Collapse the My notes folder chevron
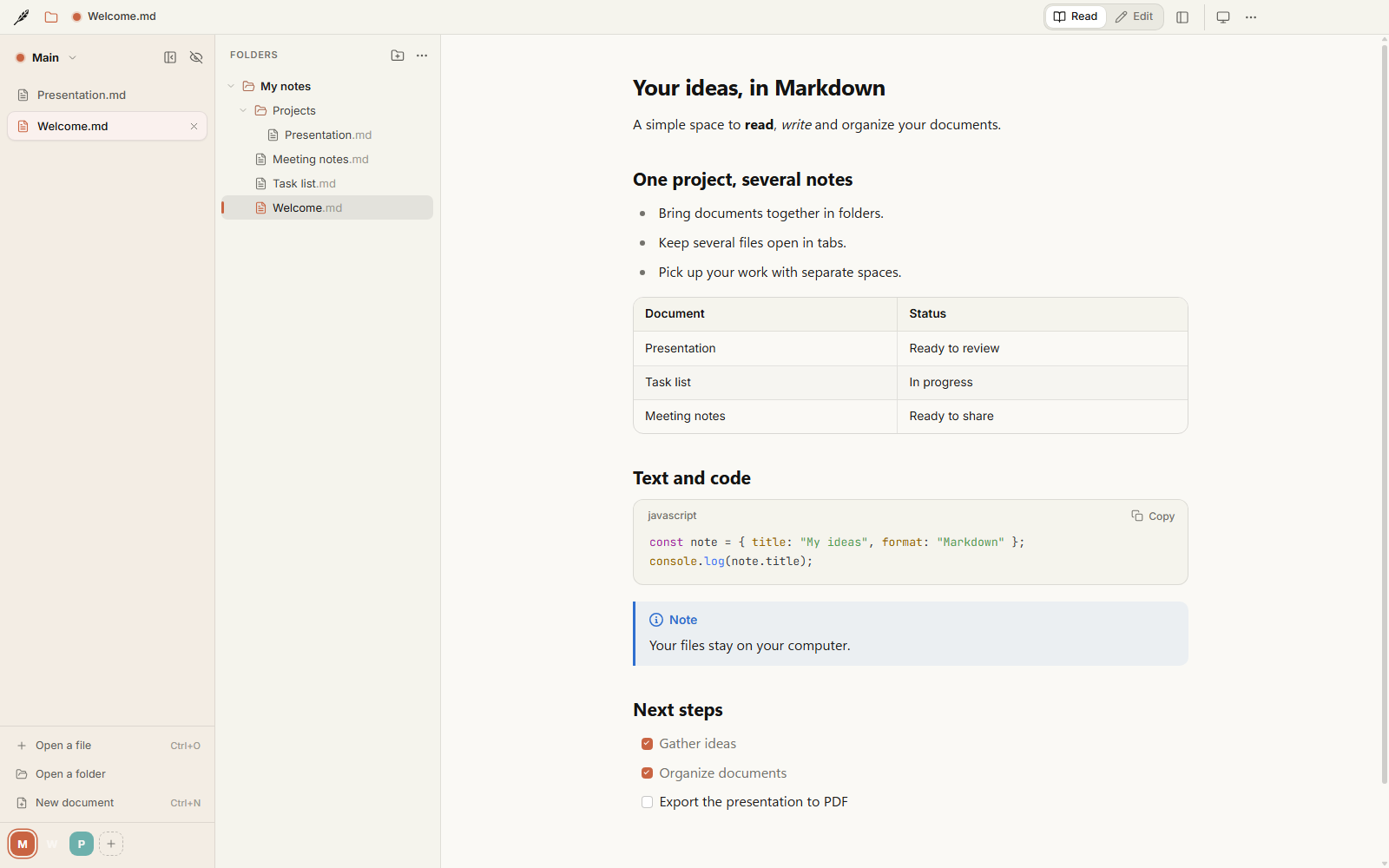Viewport: 1389px width, 868px height. [231, 86]
